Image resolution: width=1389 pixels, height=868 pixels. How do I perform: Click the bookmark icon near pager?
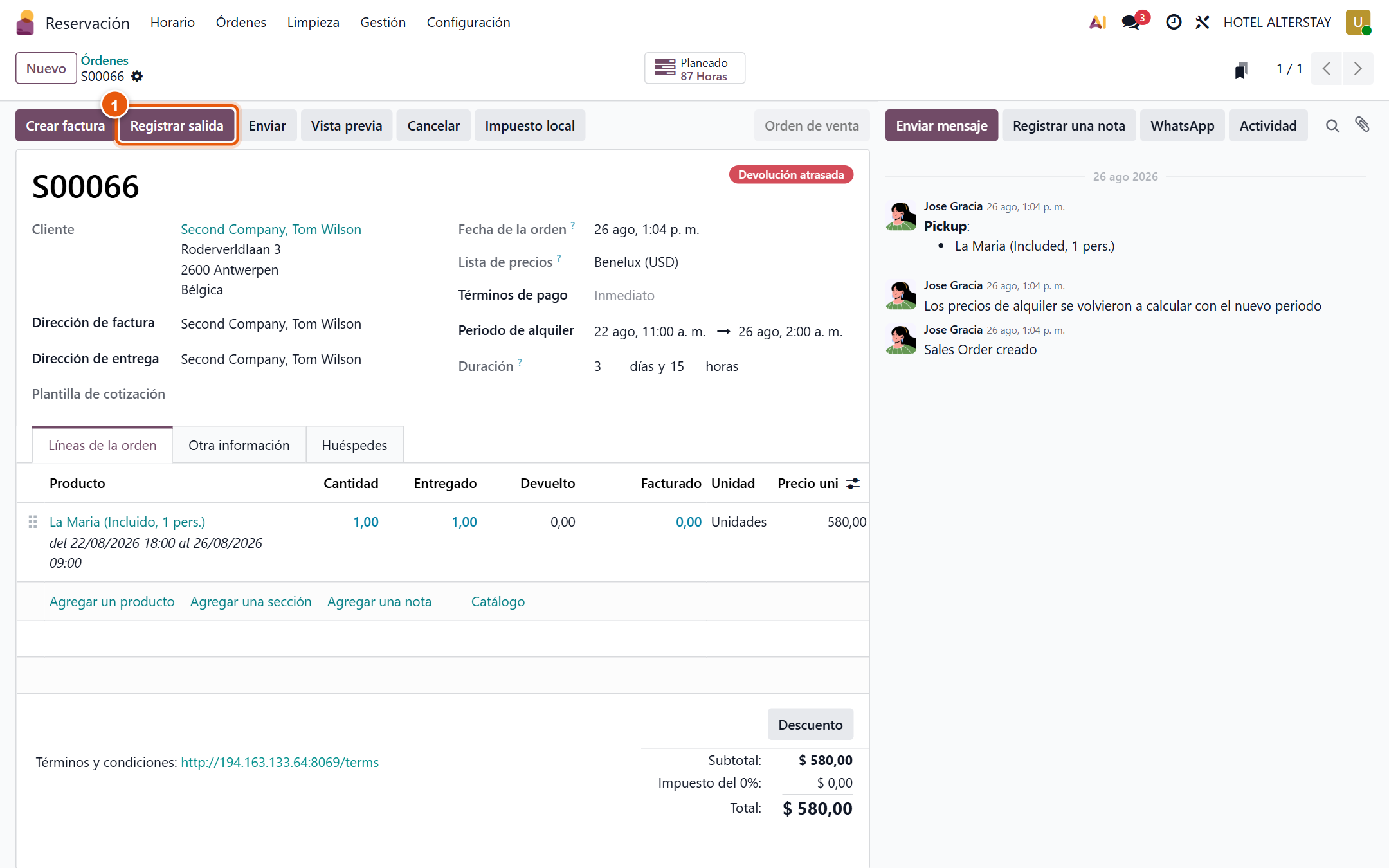[x=1241, y=69]
